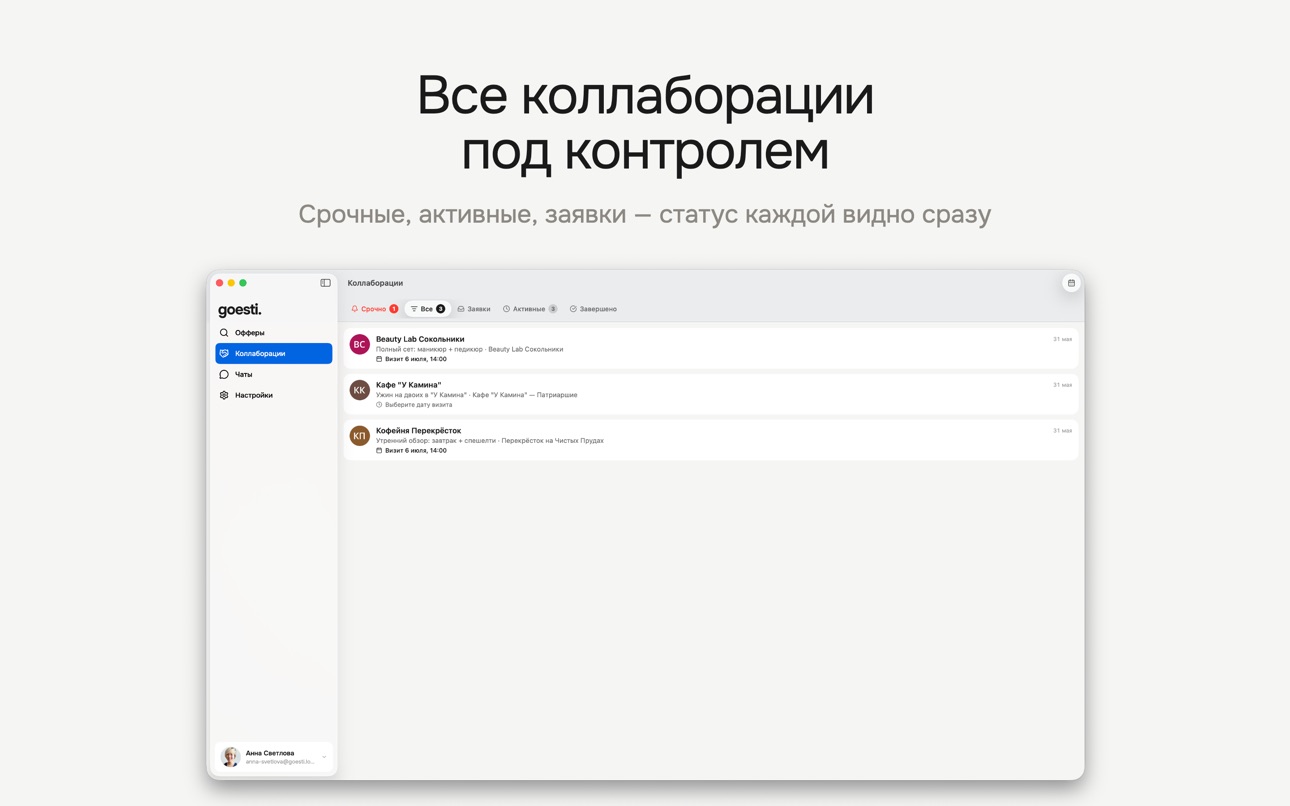Click the КП avatar of Кофейня Перекрёсток

point(359,436)
